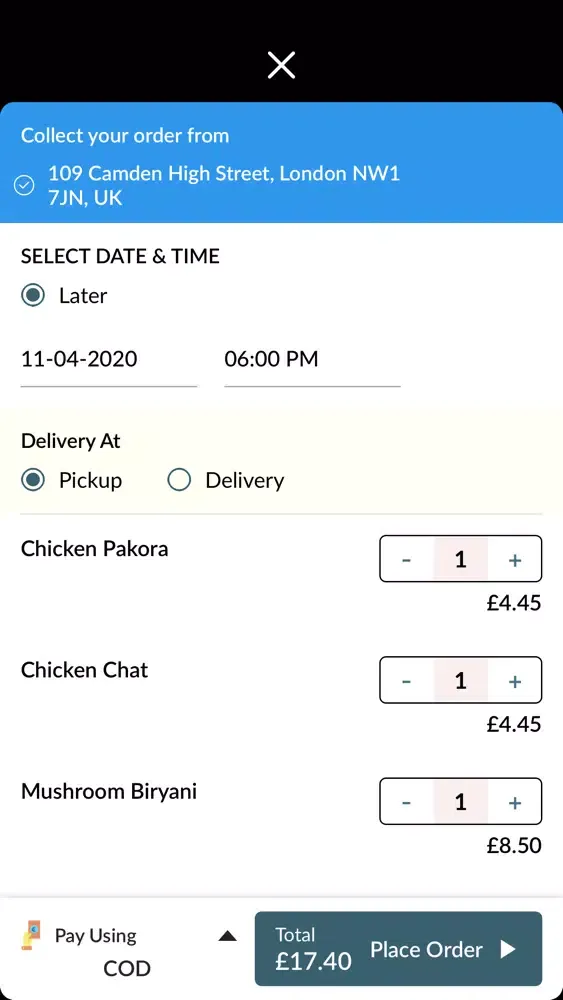Decrease Mushroom Biryani quantity with minus
Viewport: 563px width, 1000px height.
[406, 802]
